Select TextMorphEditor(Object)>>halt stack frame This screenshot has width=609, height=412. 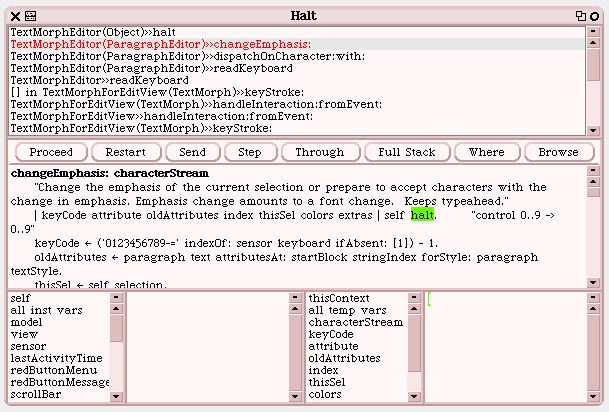(x=297, y=32)
